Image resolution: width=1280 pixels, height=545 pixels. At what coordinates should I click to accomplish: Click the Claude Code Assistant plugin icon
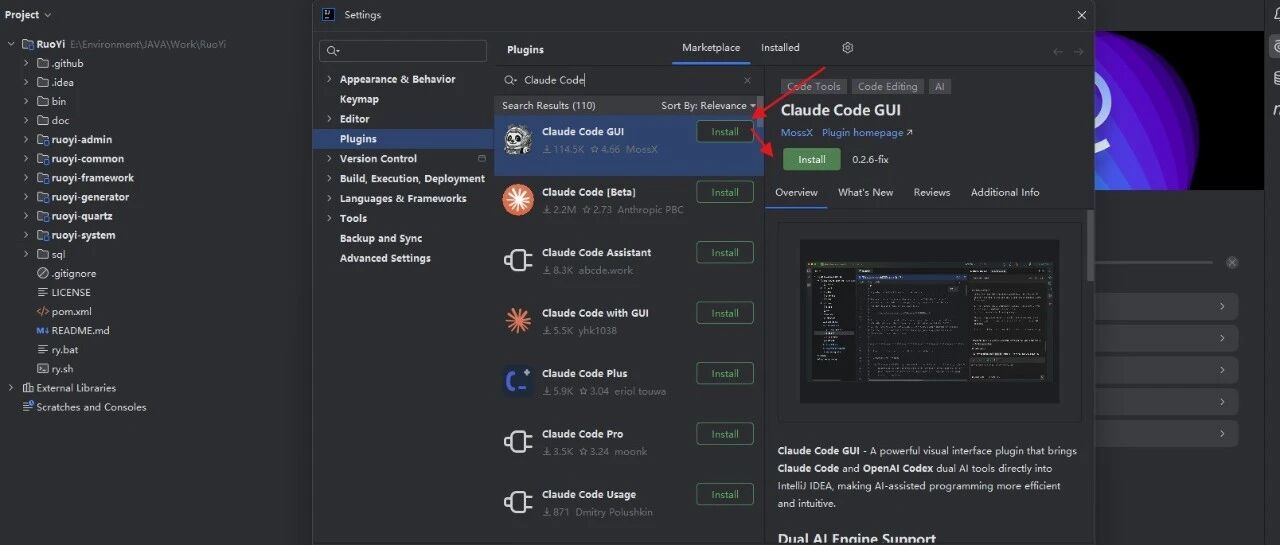pyautogui.click(x=518, y=261)
